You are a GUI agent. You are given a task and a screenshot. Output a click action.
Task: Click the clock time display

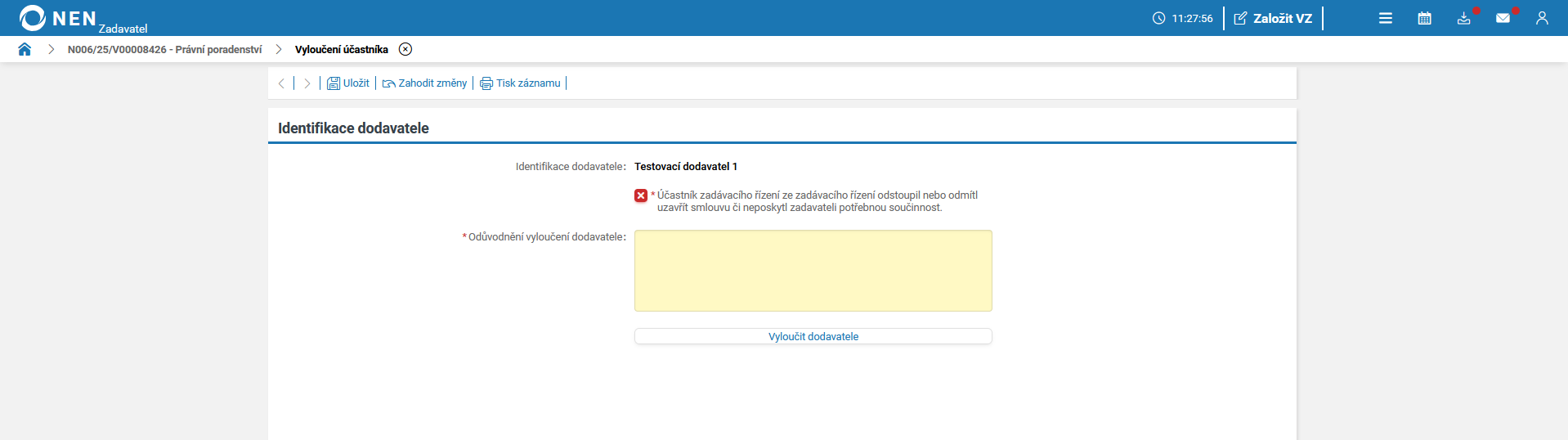click(x=1183, y=18)
